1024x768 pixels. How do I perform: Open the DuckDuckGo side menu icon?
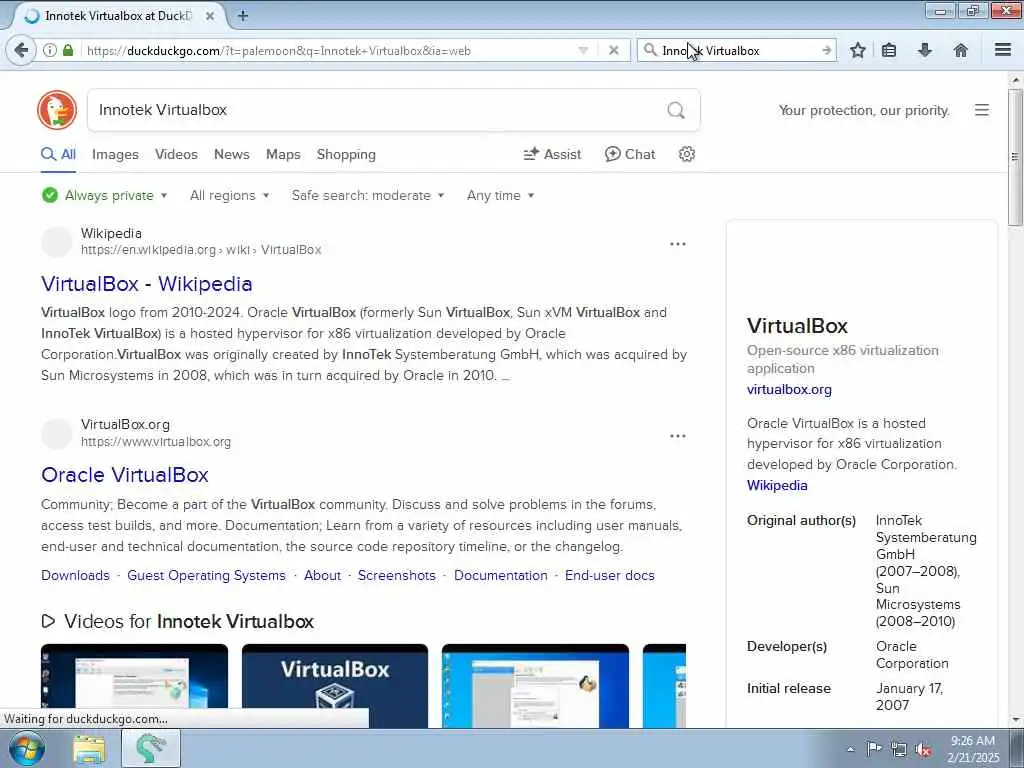[x=982, y=110]
